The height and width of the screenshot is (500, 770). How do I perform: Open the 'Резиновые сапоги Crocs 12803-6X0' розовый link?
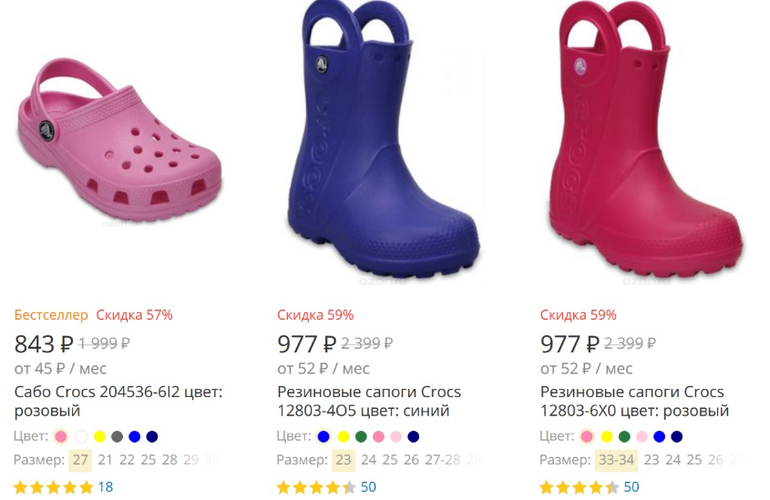634,401
